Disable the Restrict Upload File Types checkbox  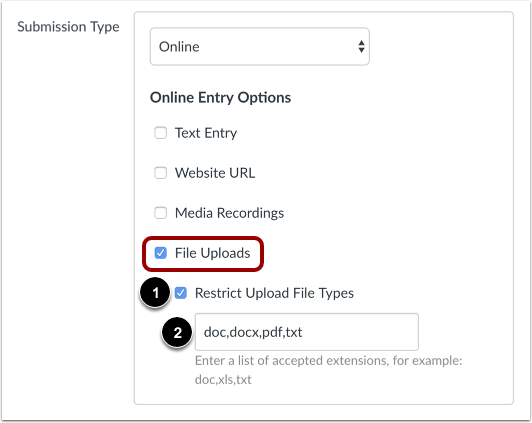point(180,293)
